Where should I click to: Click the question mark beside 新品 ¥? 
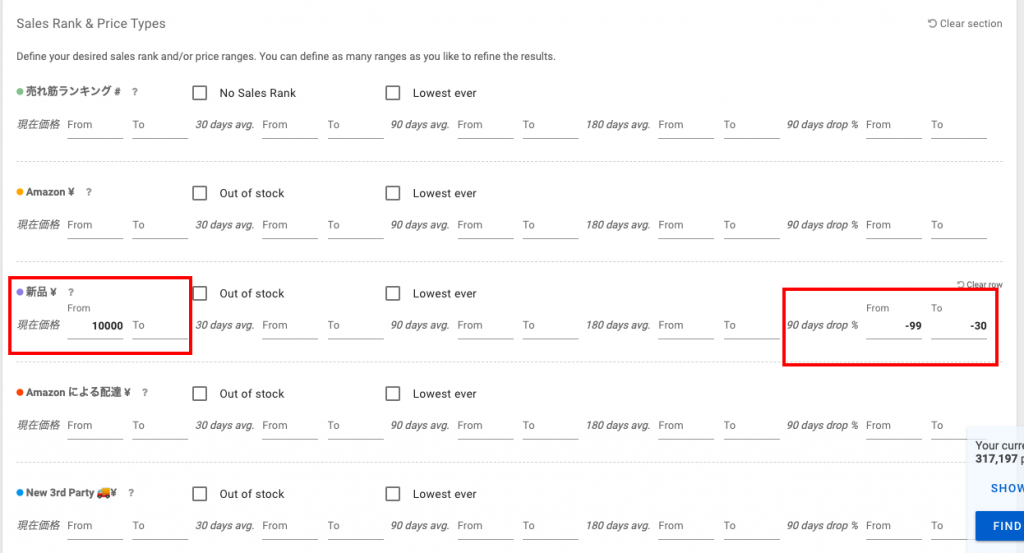[71, 292]
